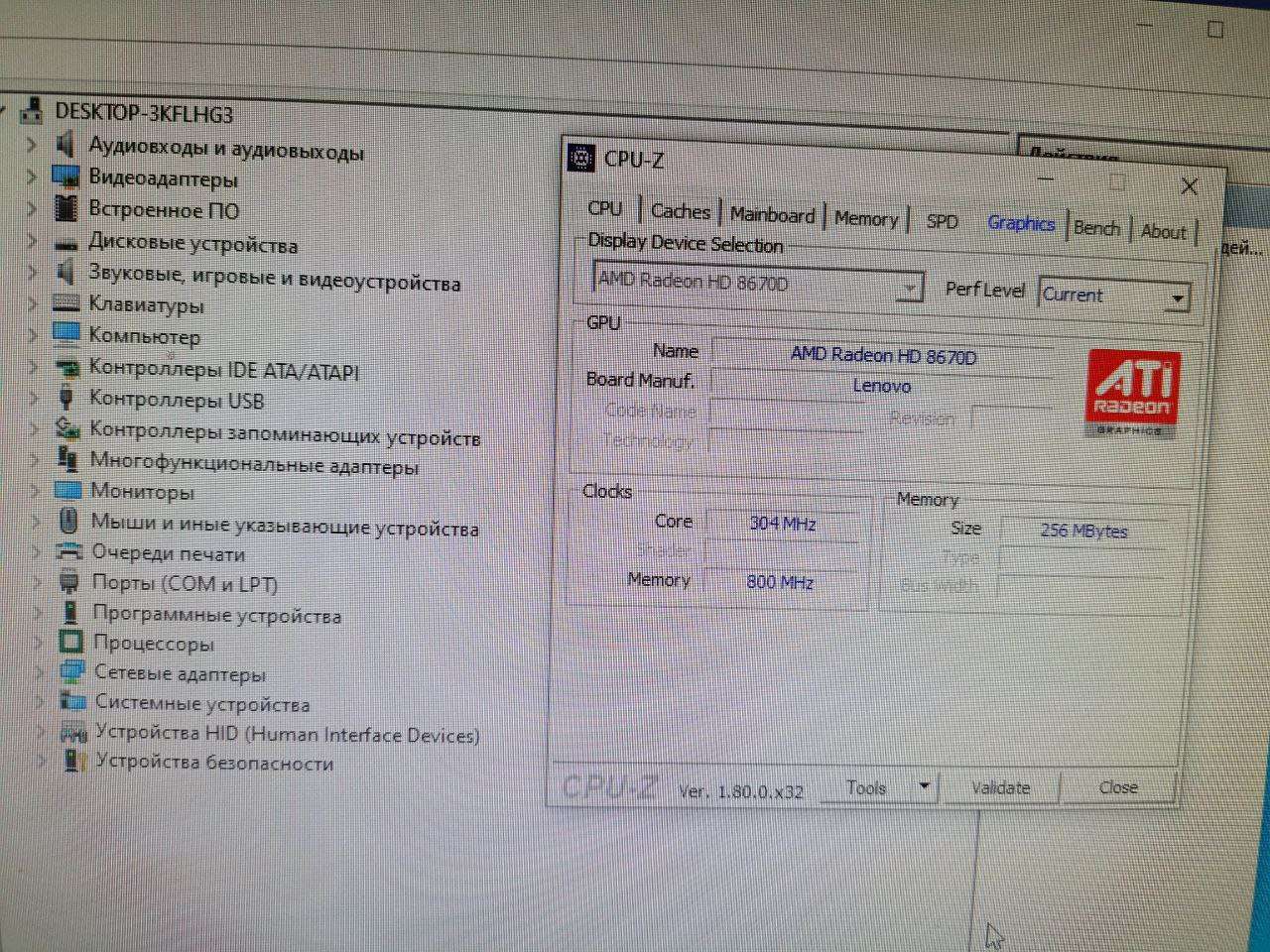Image resolution: width=1270 pixels, height=952 pixels.
Task: Click the mice and pointing devices icon
Action: [x=68, y=521]
